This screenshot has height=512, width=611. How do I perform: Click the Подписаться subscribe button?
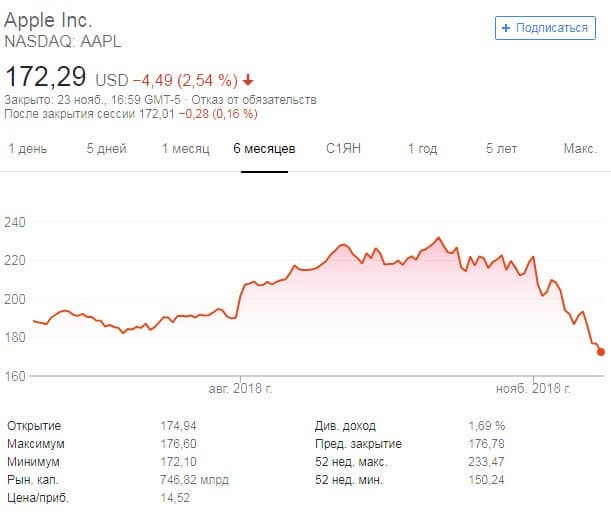pos(545,28)
